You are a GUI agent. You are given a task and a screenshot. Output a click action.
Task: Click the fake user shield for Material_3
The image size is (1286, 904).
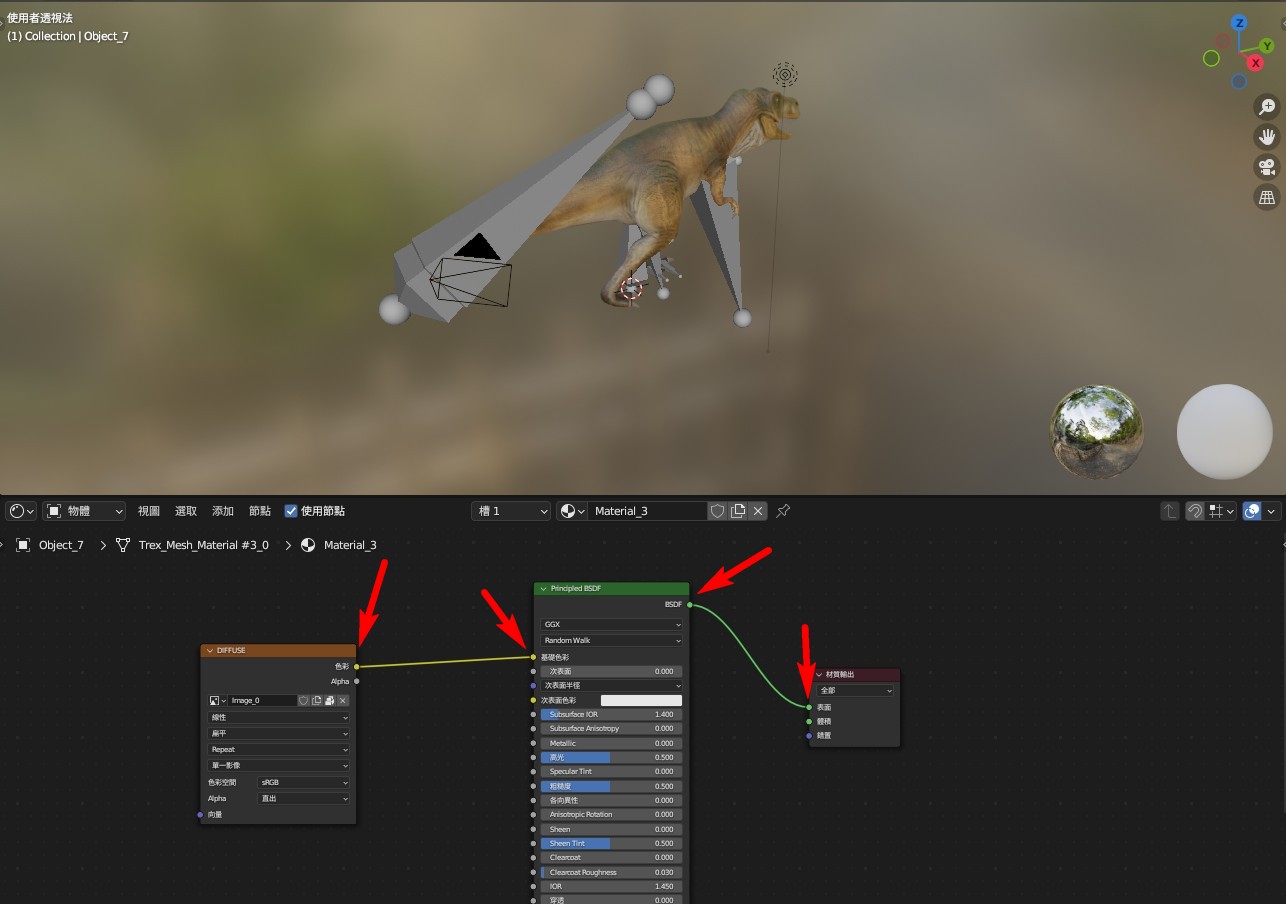[717, 511]
